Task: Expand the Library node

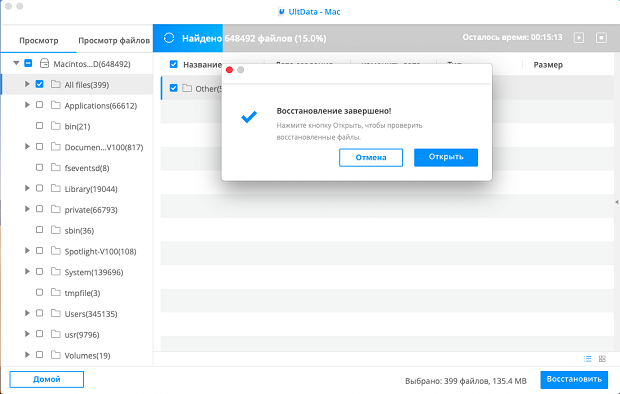Action: click(x=27, y=188)
